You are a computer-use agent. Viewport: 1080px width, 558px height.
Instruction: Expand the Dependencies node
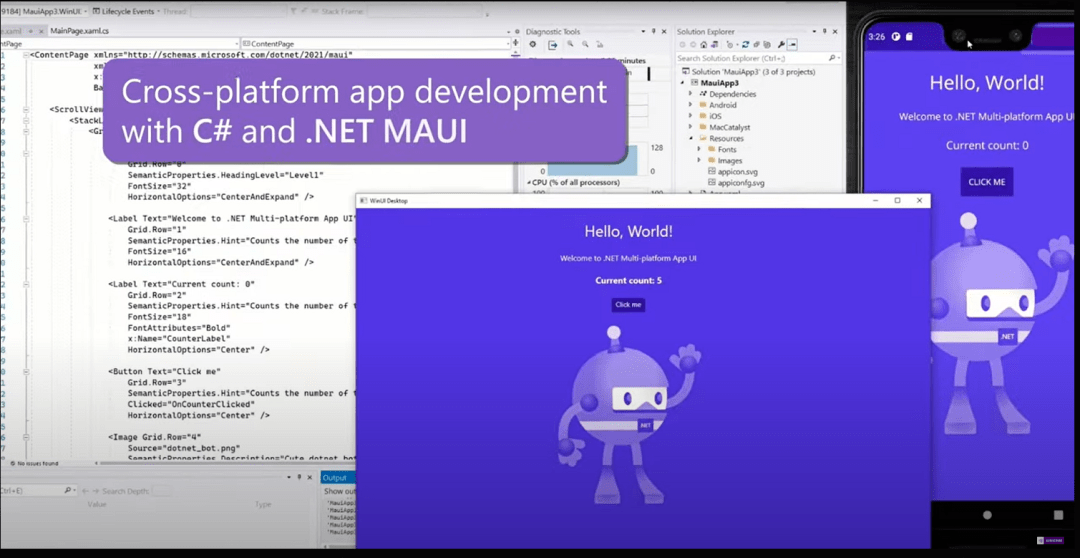[691, 94]
